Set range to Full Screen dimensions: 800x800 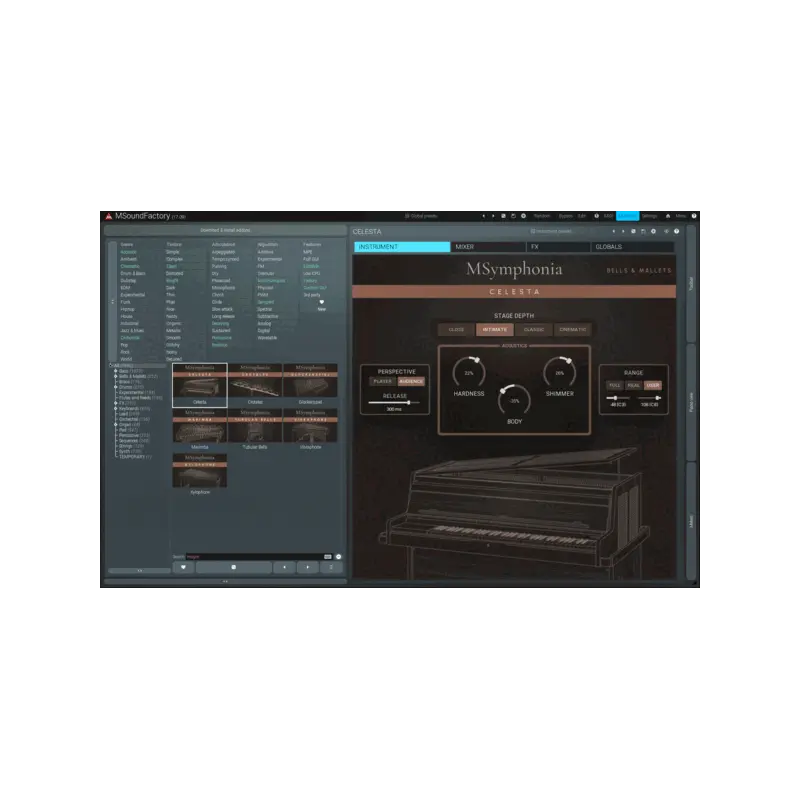tap(615, 385)
